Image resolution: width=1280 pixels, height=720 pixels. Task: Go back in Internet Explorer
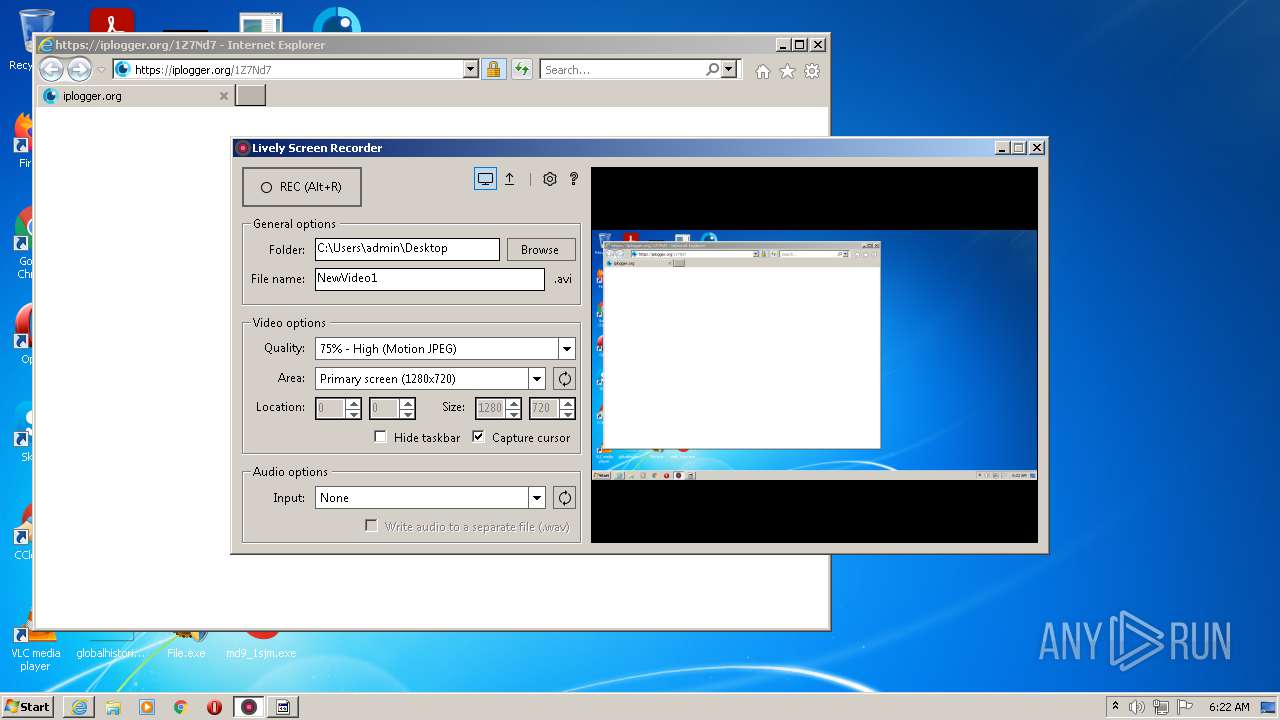[x=51, y=69]
